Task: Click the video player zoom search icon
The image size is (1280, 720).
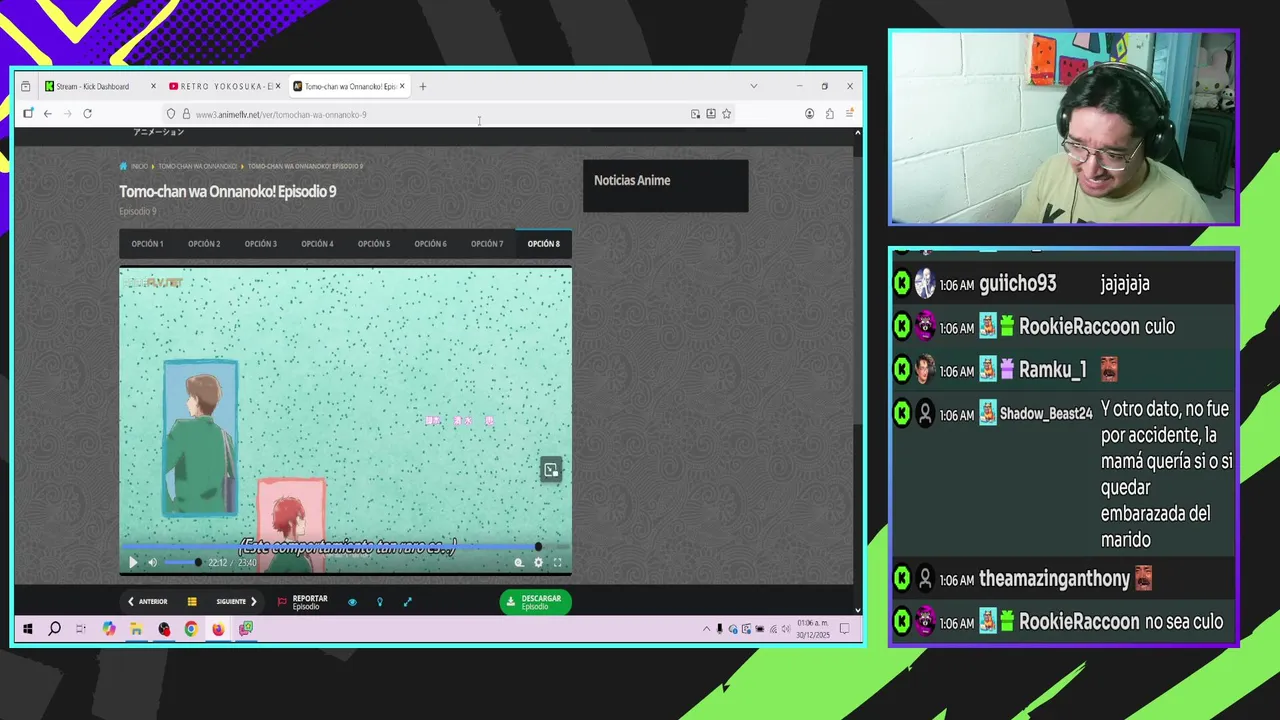Action: 519,563
